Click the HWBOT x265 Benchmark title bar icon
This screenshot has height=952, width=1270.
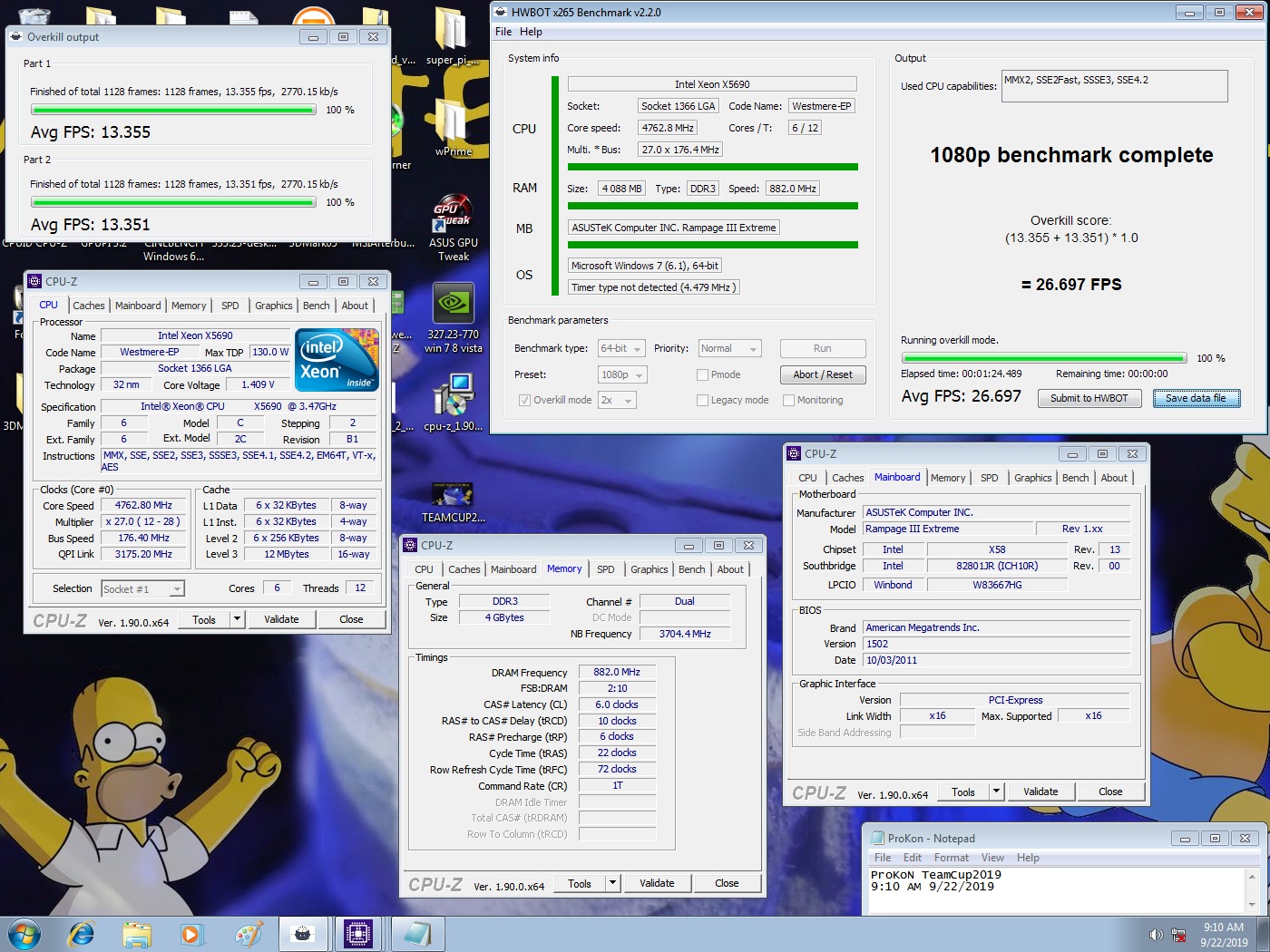pos(501,12)
